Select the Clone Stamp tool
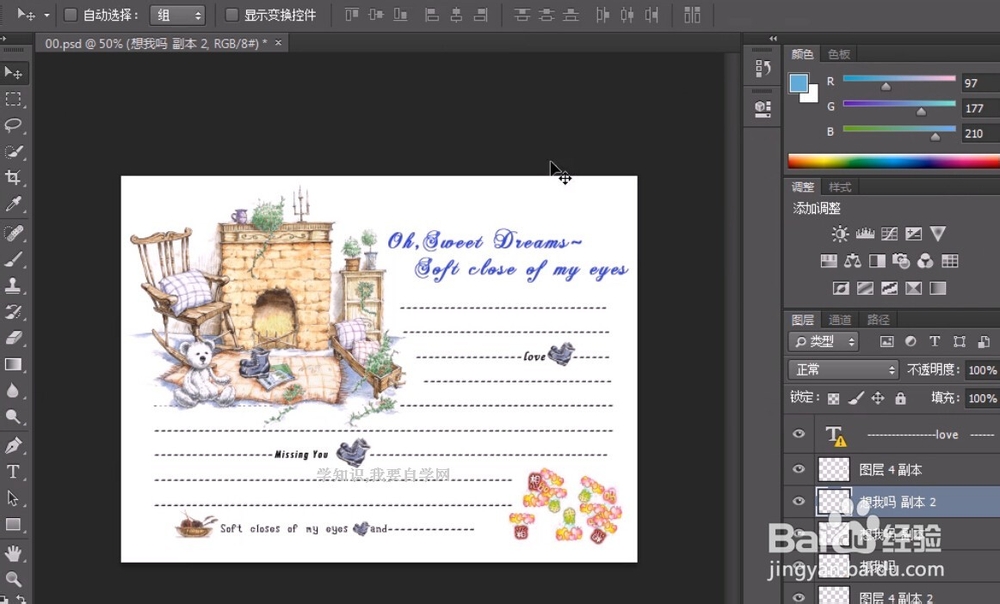Image resolution: width=1000 pixels, height=604 pixels. click(13, 285)
